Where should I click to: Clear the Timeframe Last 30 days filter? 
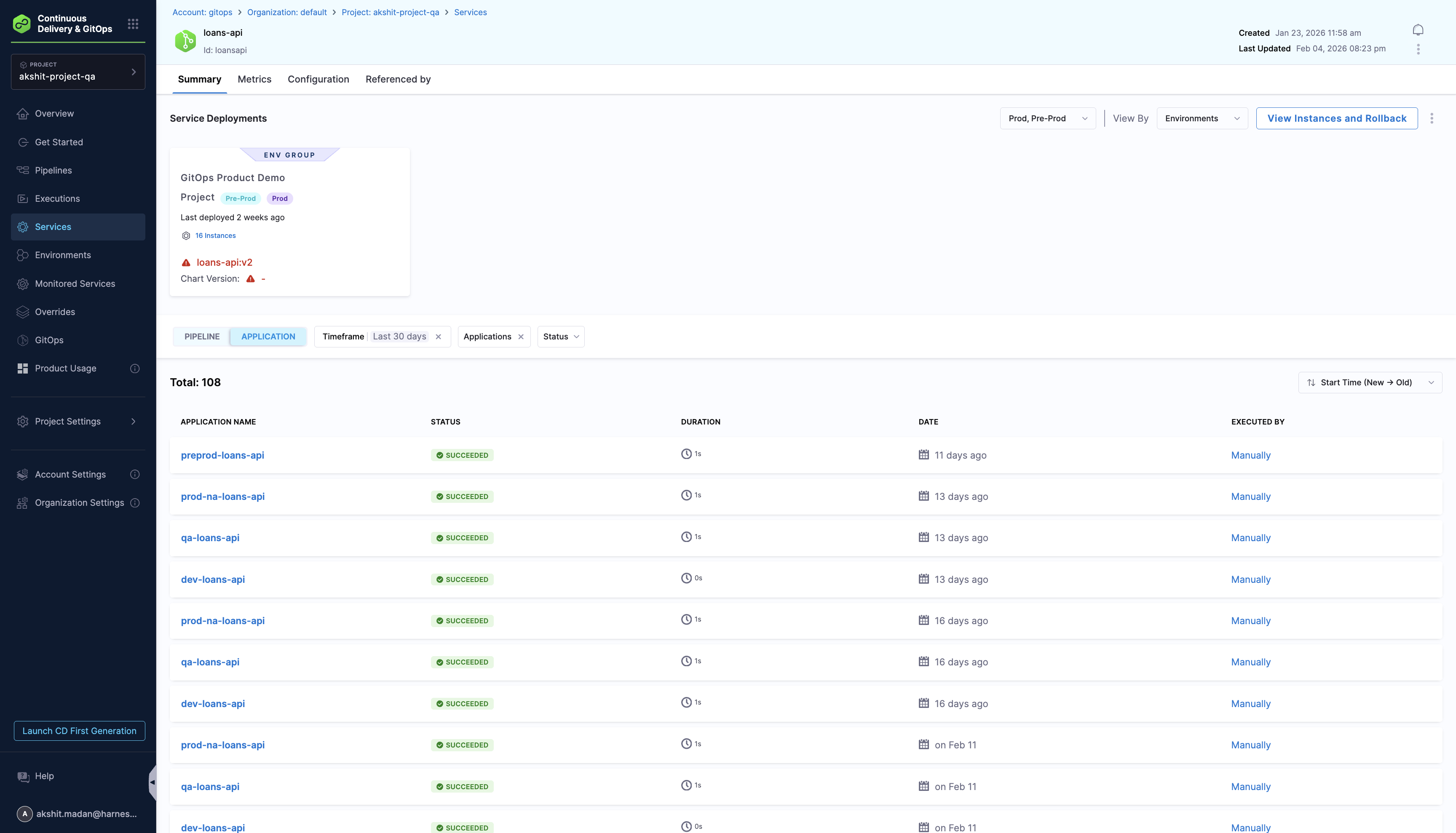439,336
